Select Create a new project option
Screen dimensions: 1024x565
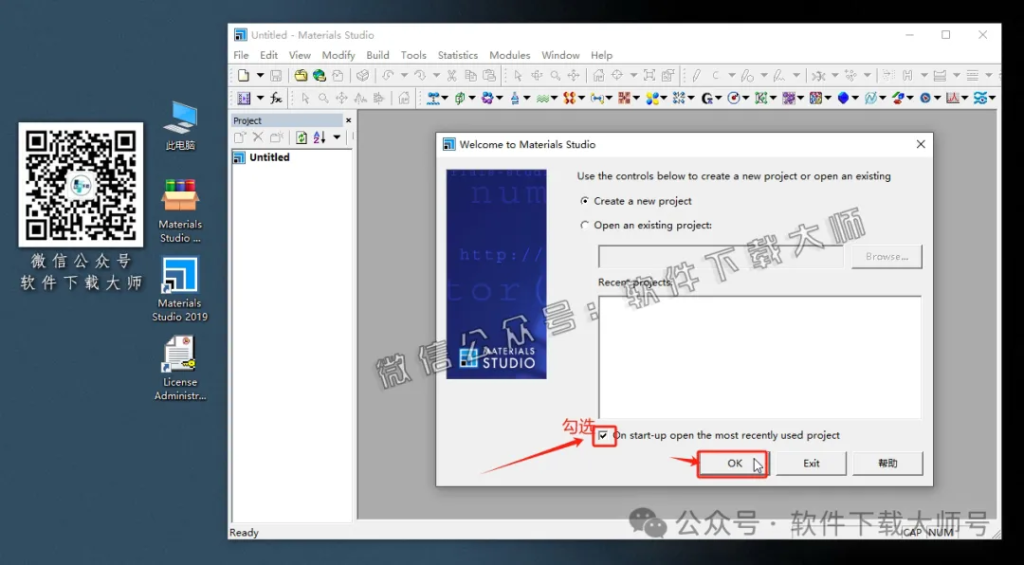click(x=586, y=201)
